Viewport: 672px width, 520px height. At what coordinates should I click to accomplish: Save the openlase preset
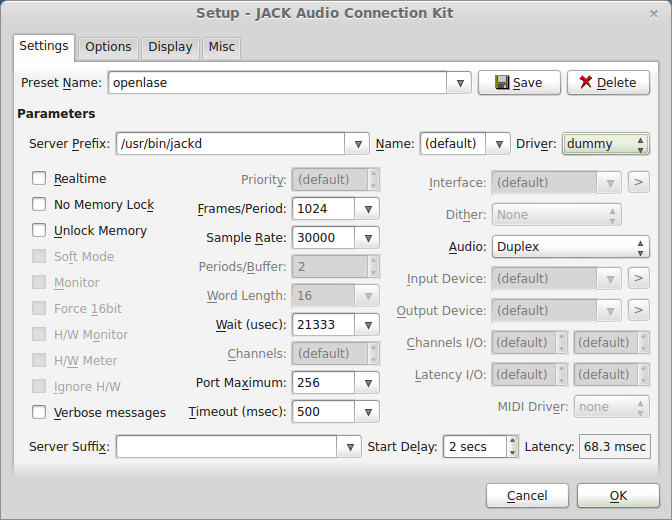point(519,83)
